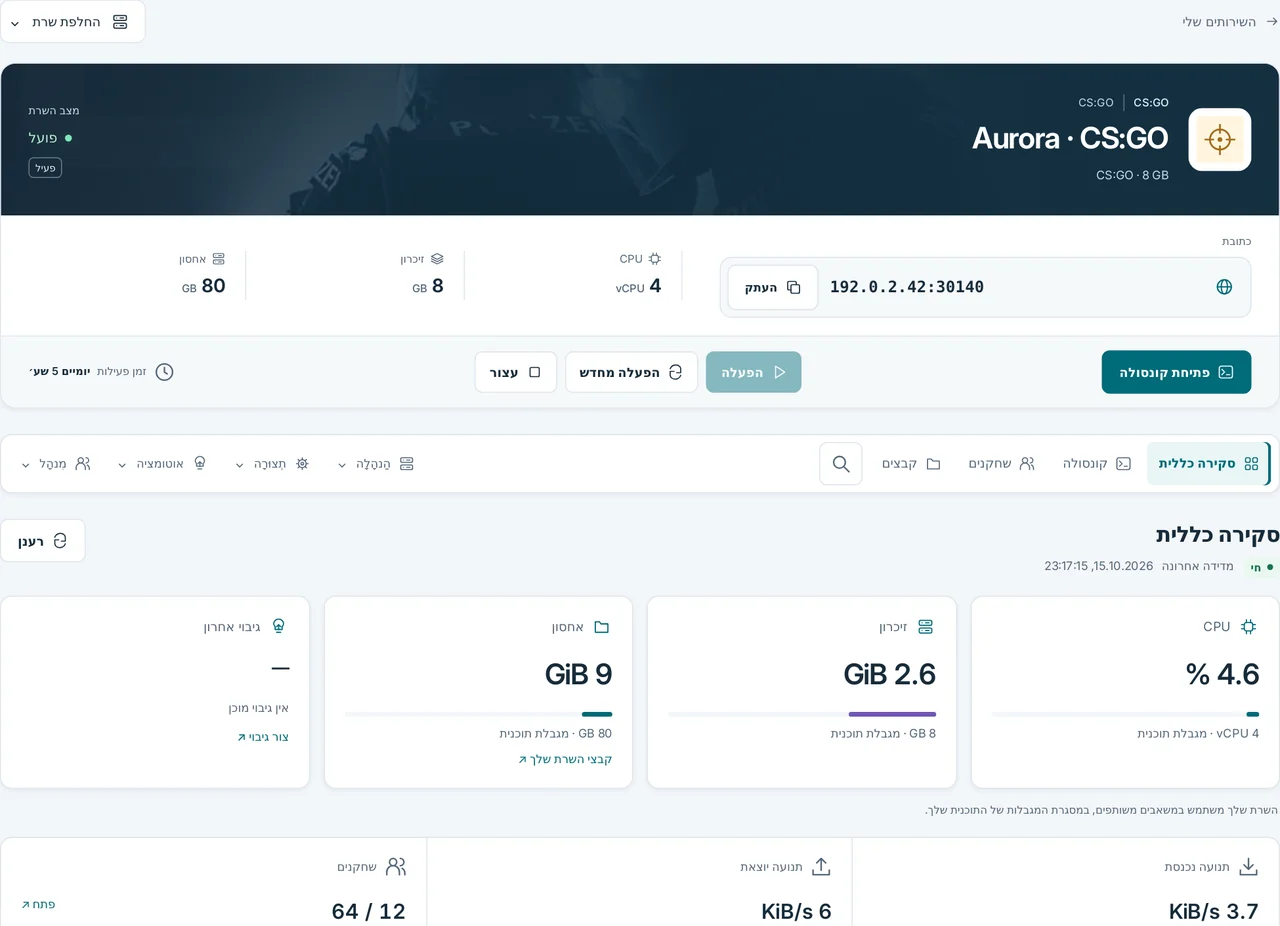The image size is (1280, 926).
Task: Click the תנועה נכנסת download icon
Action: tap(1248, 866)
